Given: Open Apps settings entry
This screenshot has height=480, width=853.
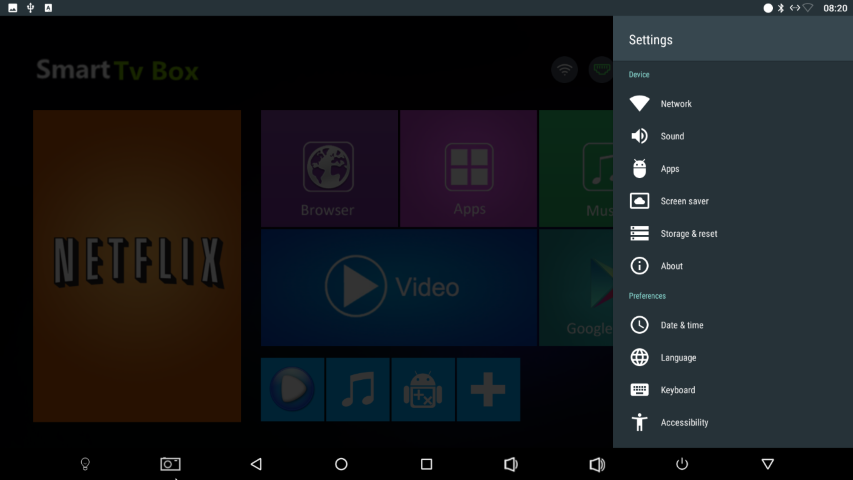Looking at the screenshot, I should click(733, 169).
